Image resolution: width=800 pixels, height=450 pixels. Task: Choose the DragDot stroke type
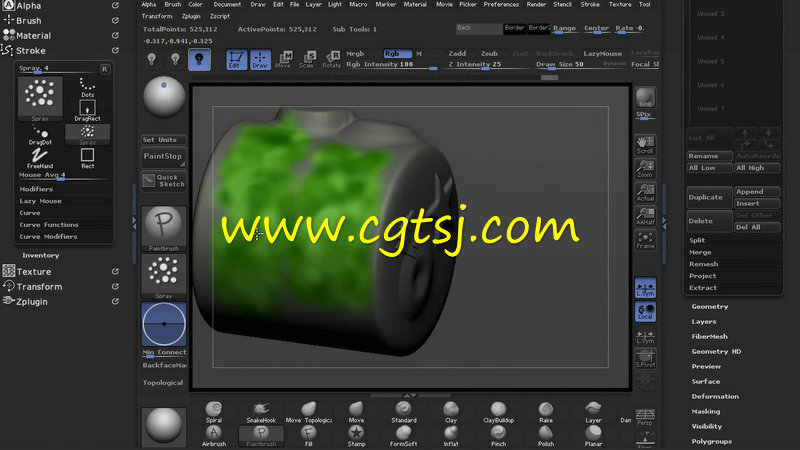[x=40, y=135]
